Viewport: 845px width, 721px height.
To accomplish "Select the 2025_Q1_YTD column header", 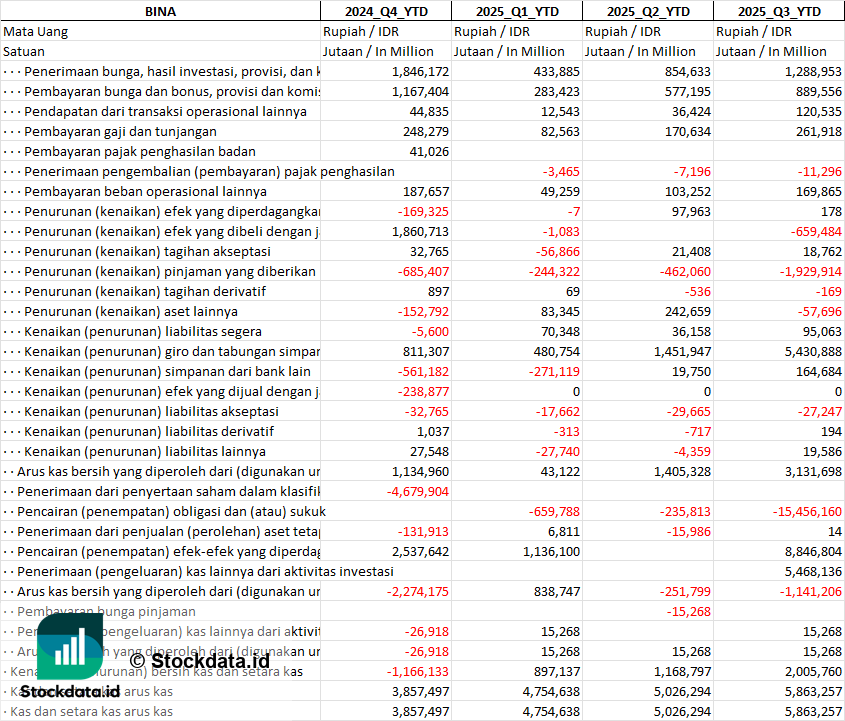I will [516, 11].
